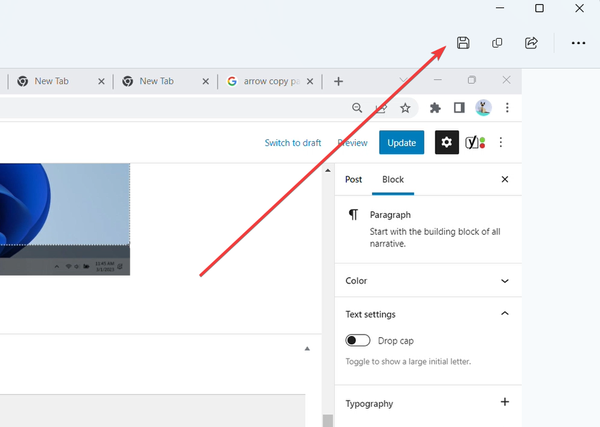Click the Paragraph block title text
Viewport: 600px width, 427px height.
390,215
